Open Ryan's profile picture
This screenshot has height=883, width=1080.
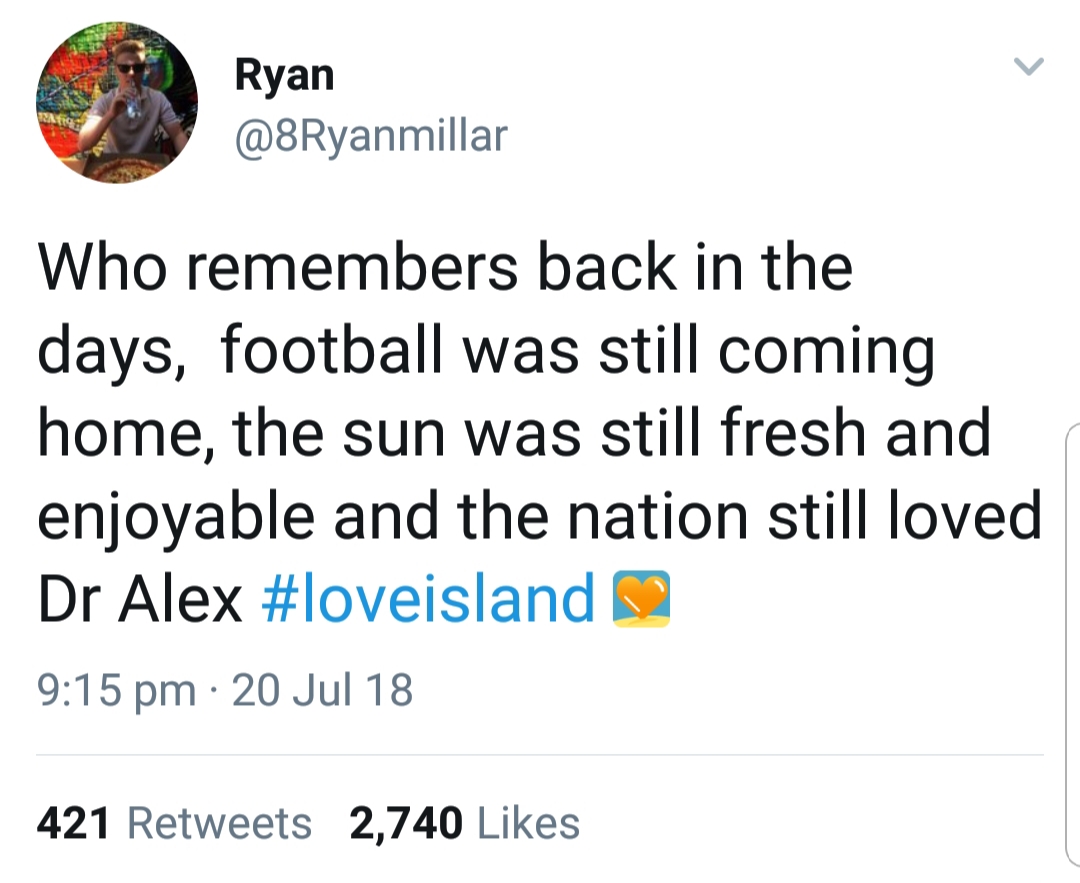point(117,103)
